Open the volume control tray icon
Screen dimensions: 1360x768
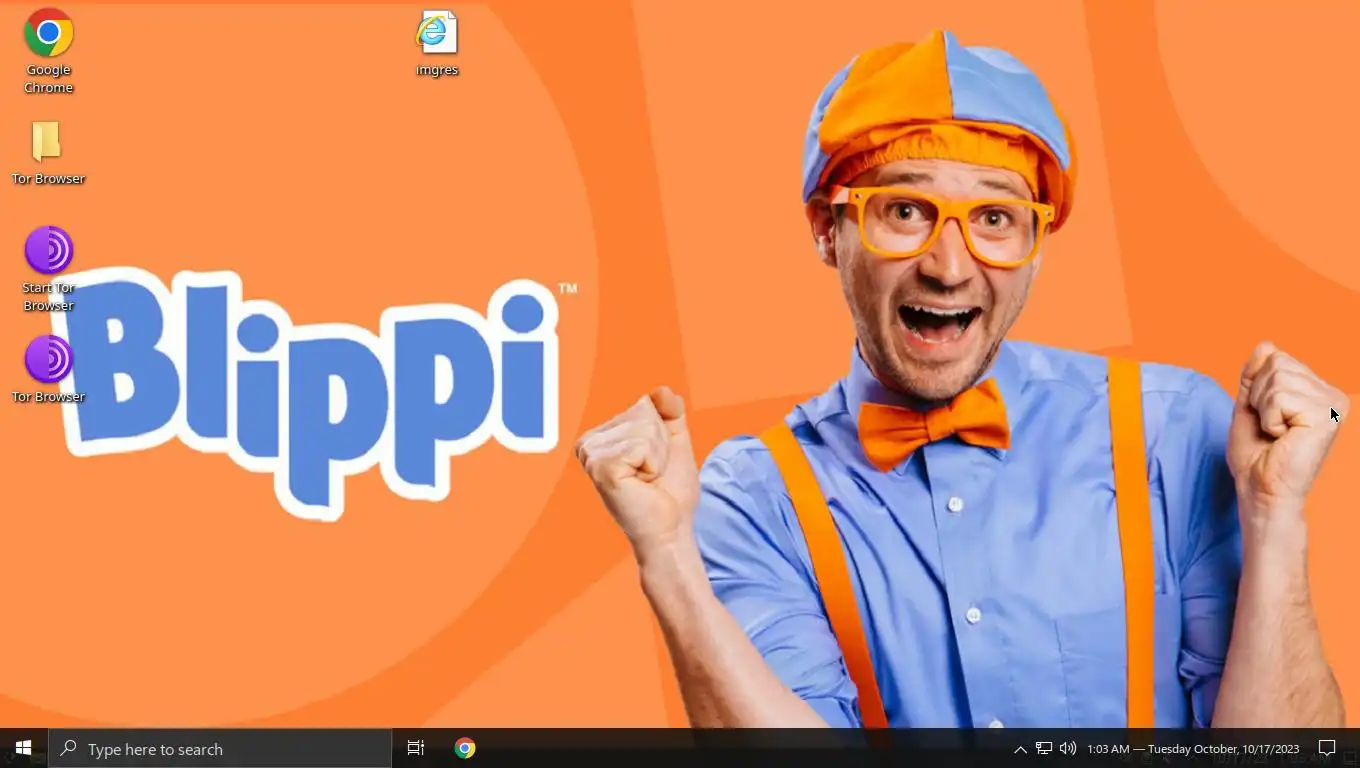coord(1068,749)
